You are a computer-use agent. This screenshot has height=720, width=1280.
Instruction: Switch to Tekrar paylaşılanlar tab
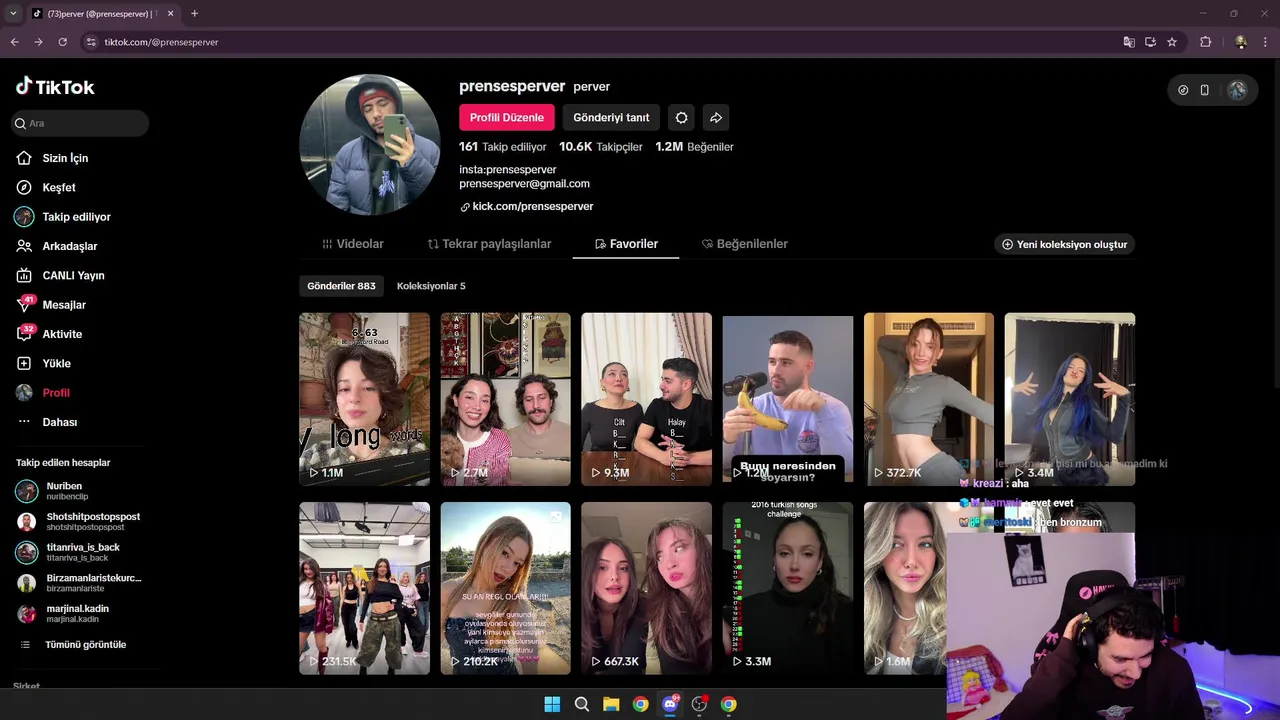pyautogui.click(x=489, y=244)
